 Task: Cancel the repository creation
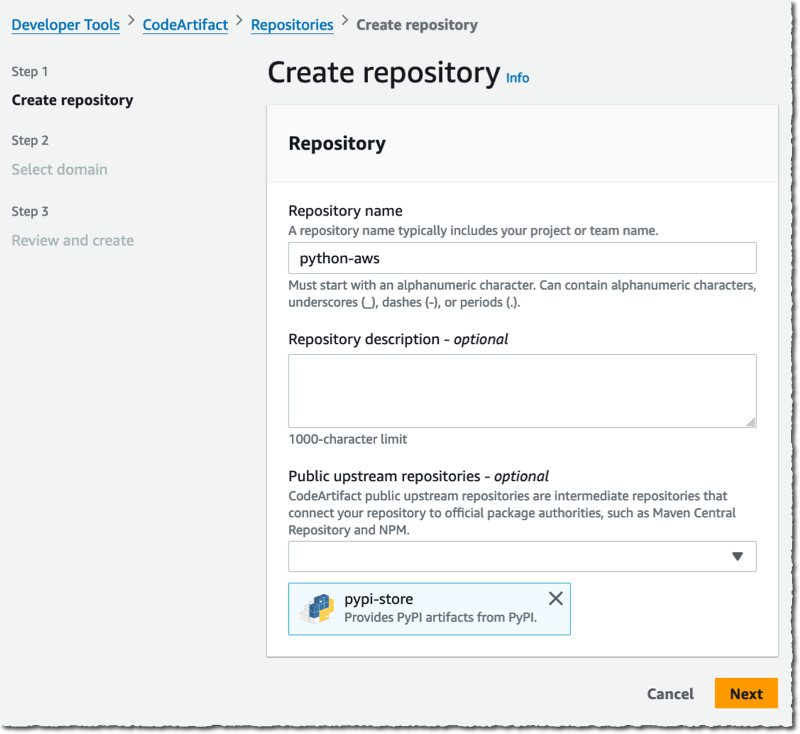[670, 693]
